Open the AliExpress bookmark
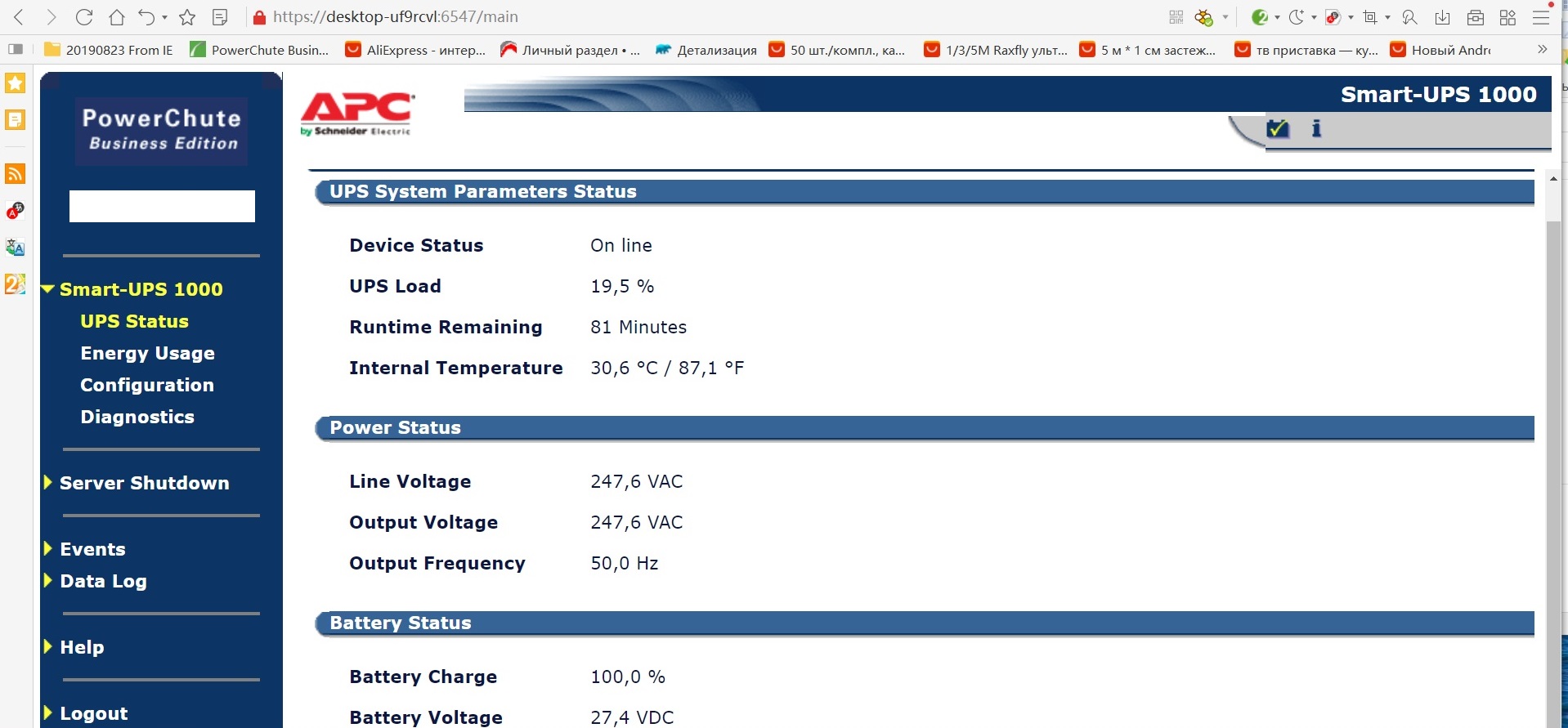The width and height of the screenshot is (1568, 728). click(415, 50)
